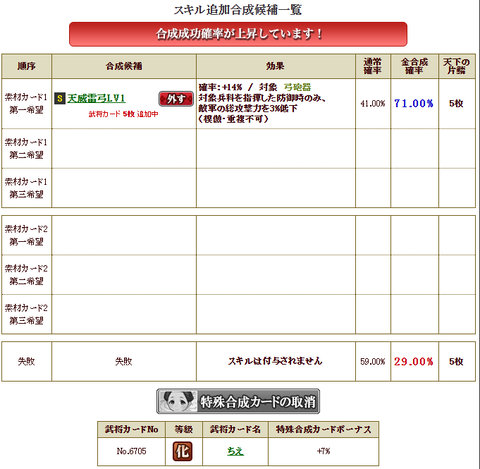Click the 特殊合成カードボーナス header
The height and width of the screenshot is (469, 480).
click(x=323, y=429)
